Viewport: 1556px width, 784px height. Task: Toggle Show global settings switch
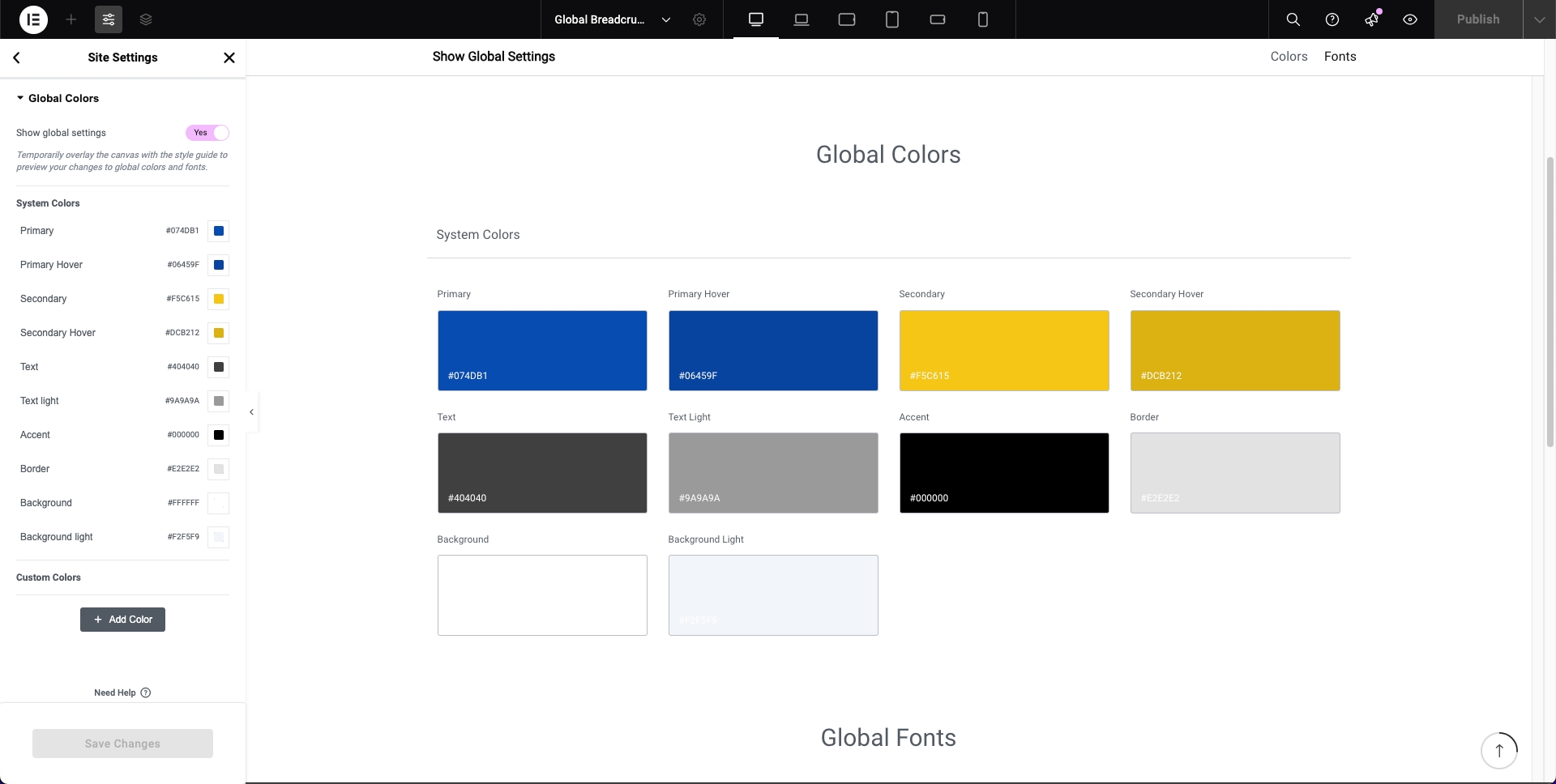coord(207,133)
